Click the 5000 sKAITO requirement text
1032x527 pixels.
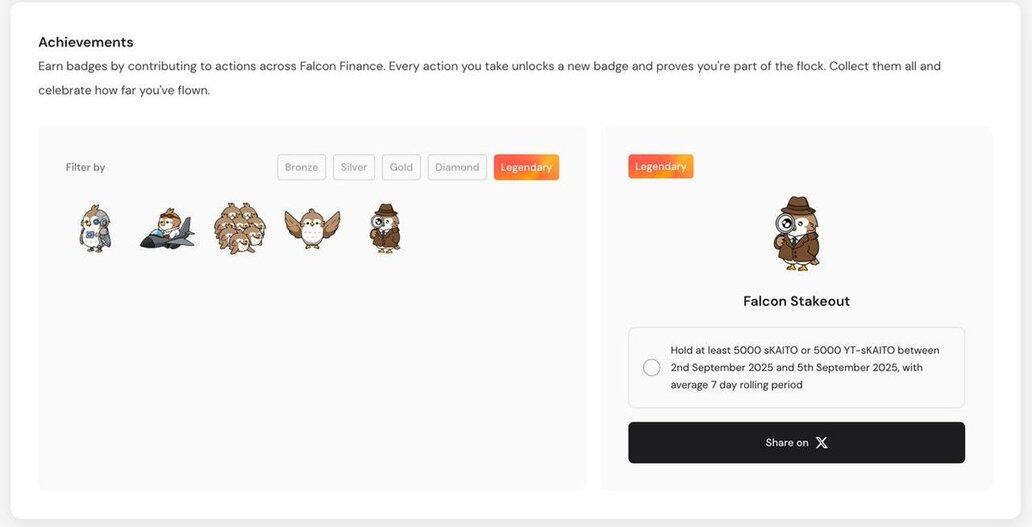tap(805, 367)
